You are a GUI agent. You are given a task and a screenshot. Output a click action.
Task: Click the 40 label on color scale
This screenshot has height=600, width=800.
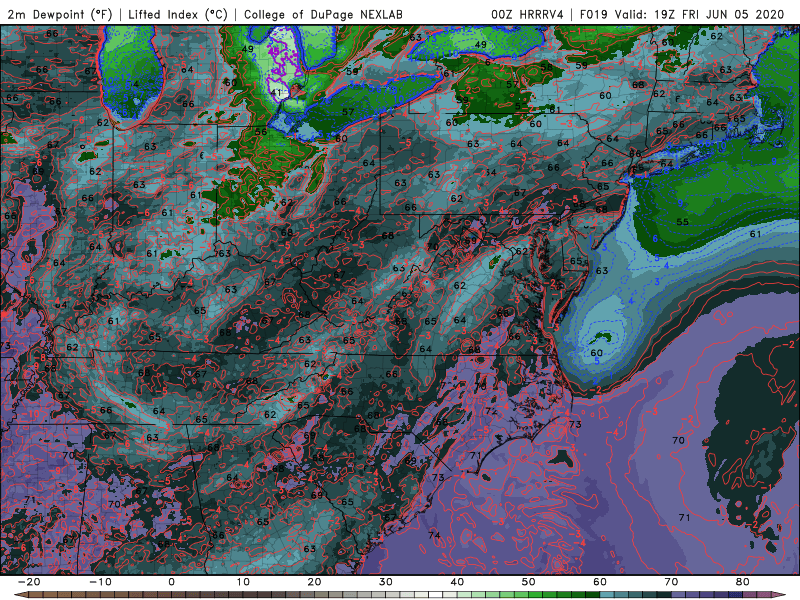click(457, 582)
